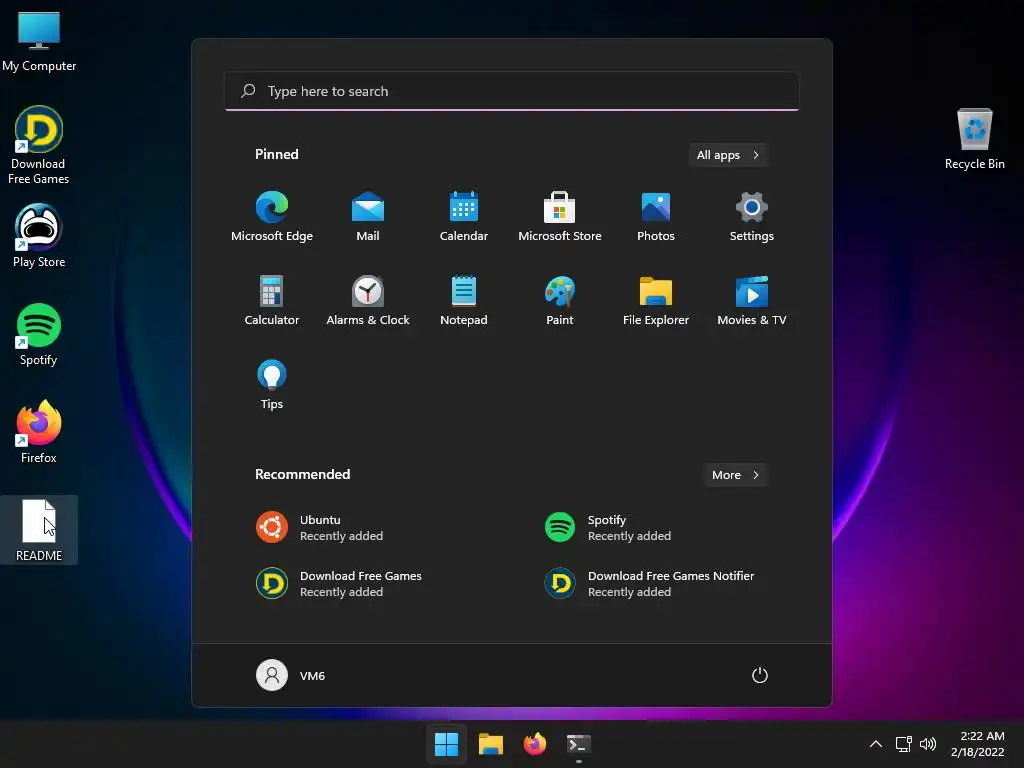Image resolution: width=1024 pixels, height=768 pixels.
Task: Open File Explorer in pinned apps
Action: (656, 300)
